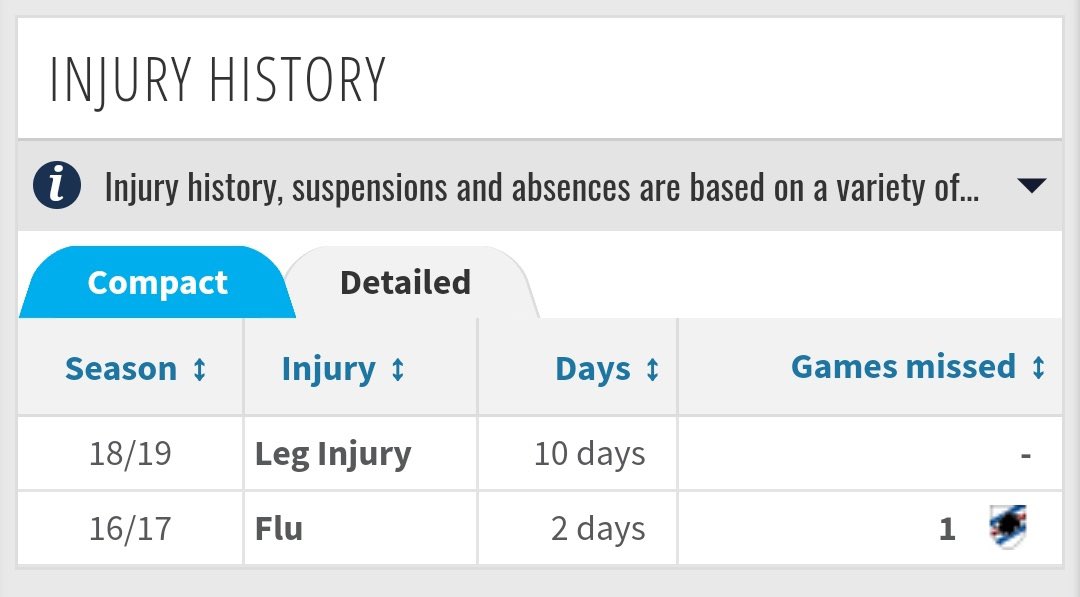This screenshot has height=597, width=1080.
Task: Expand the injury history info notice
Action: click(1031, 186)
